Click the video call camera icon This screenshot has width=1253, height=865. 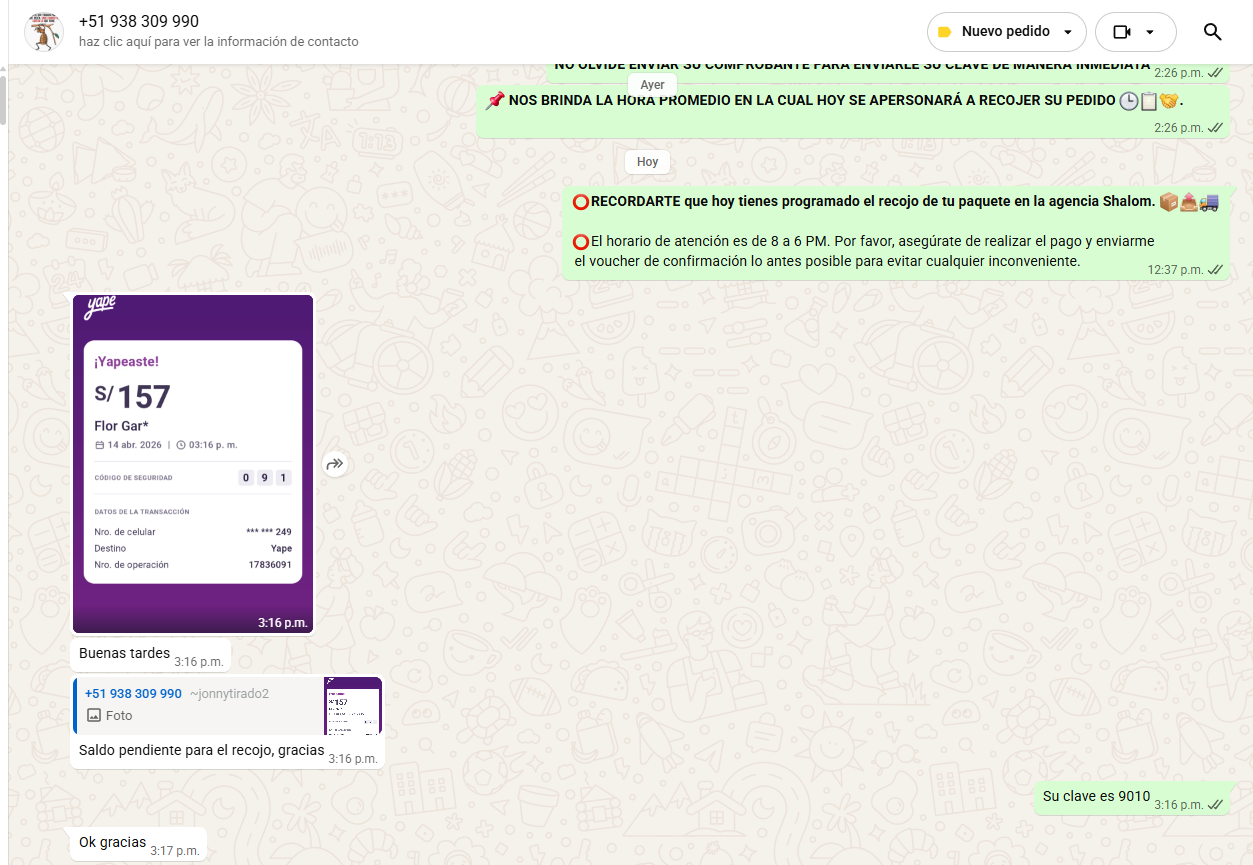coord(1121,32)
